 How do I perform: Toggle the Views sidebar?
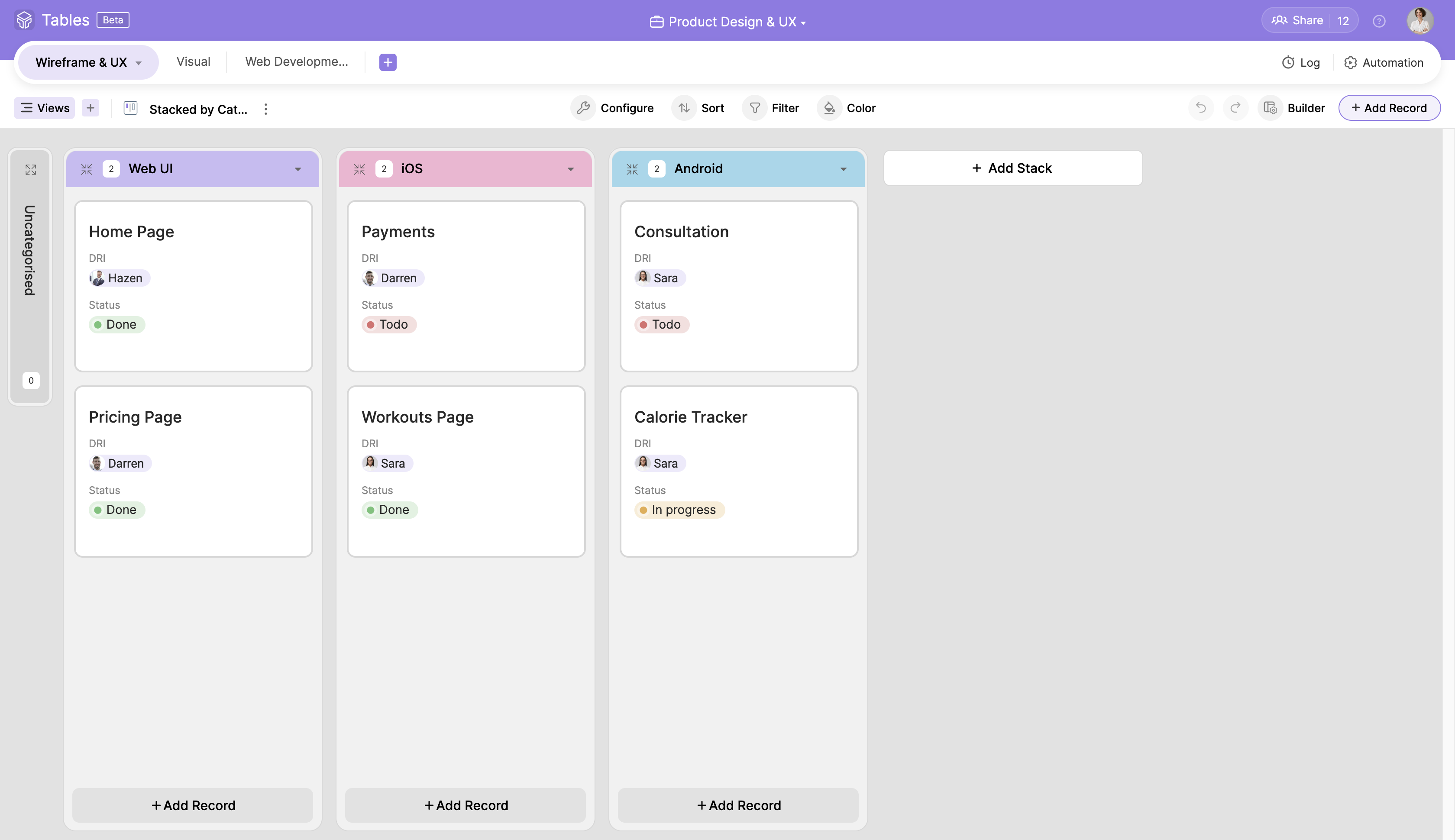click(45, 108)
